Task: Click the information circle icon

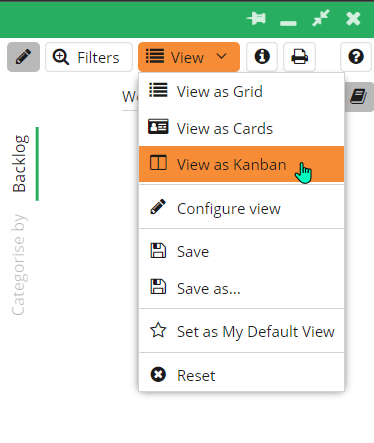Action: coord(262,57)
